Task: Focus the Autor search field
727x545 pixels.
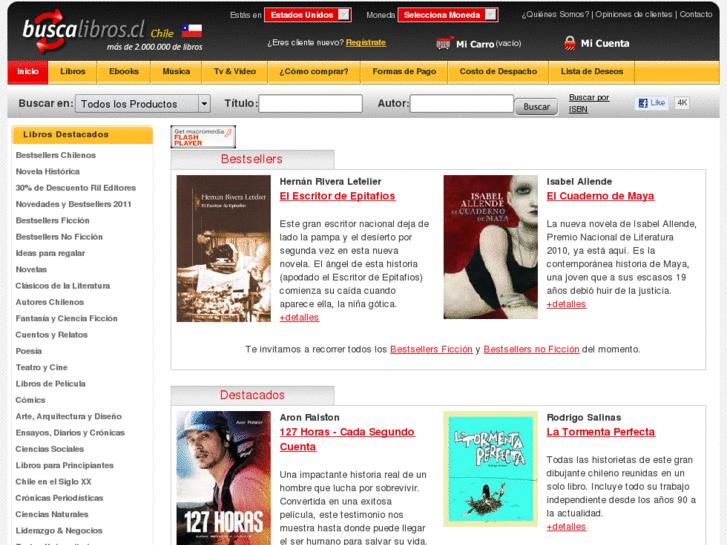Action: [462, 103]
